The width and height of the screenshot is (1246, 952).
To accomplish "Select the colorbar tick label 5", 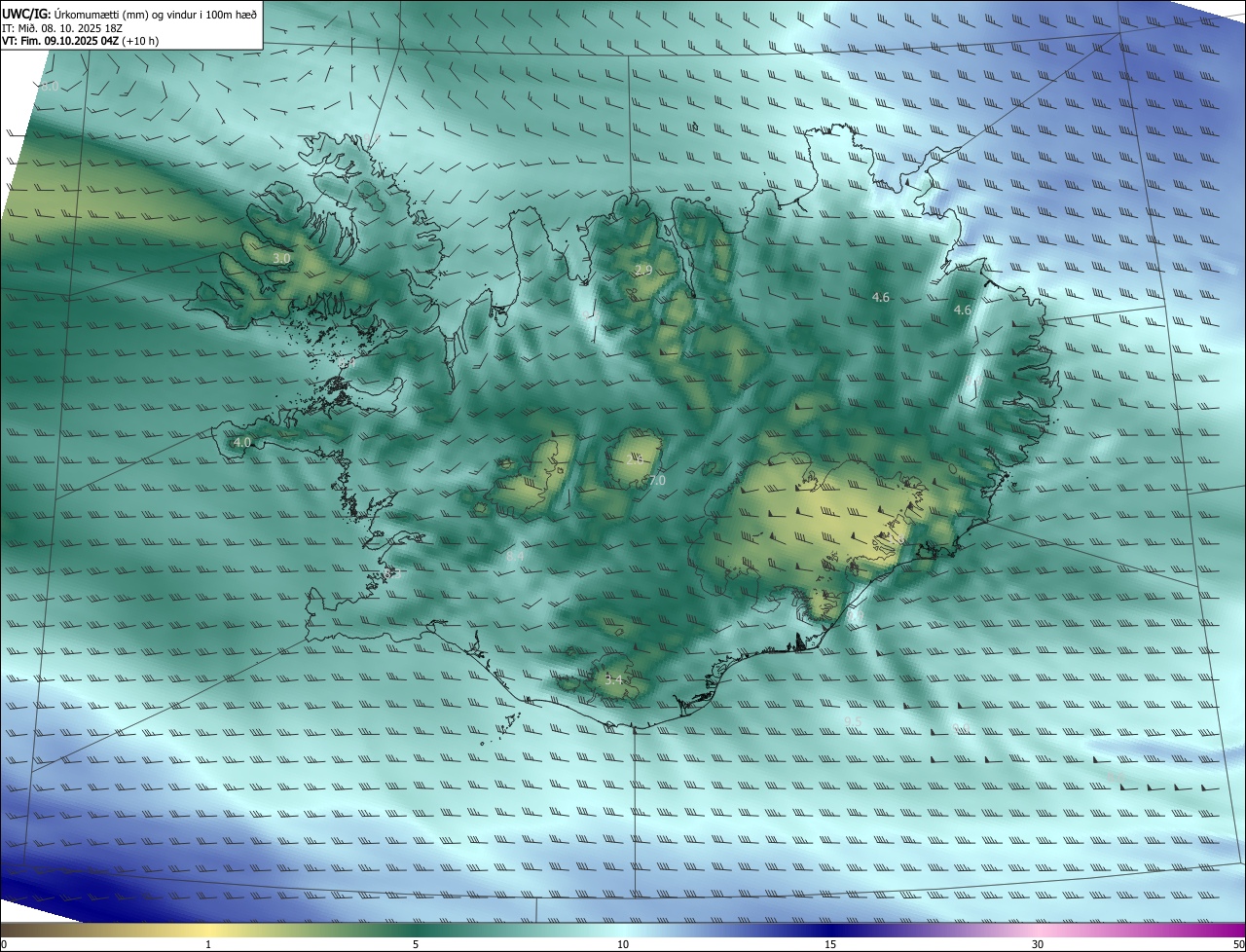I will coord(416,944).
